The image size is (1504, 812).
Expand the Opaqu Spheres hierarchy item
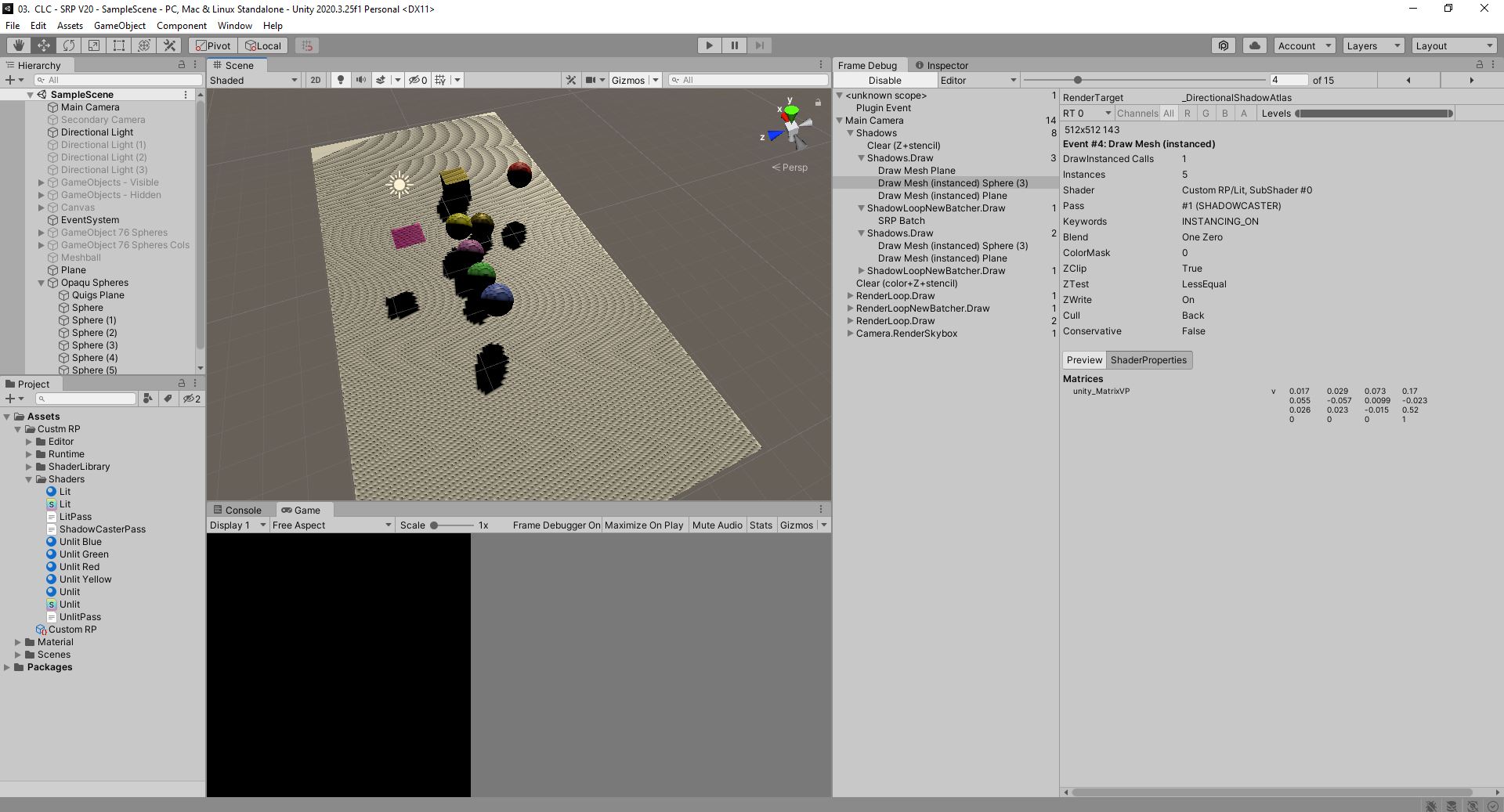pyautogui.click(x=41, y=283)
